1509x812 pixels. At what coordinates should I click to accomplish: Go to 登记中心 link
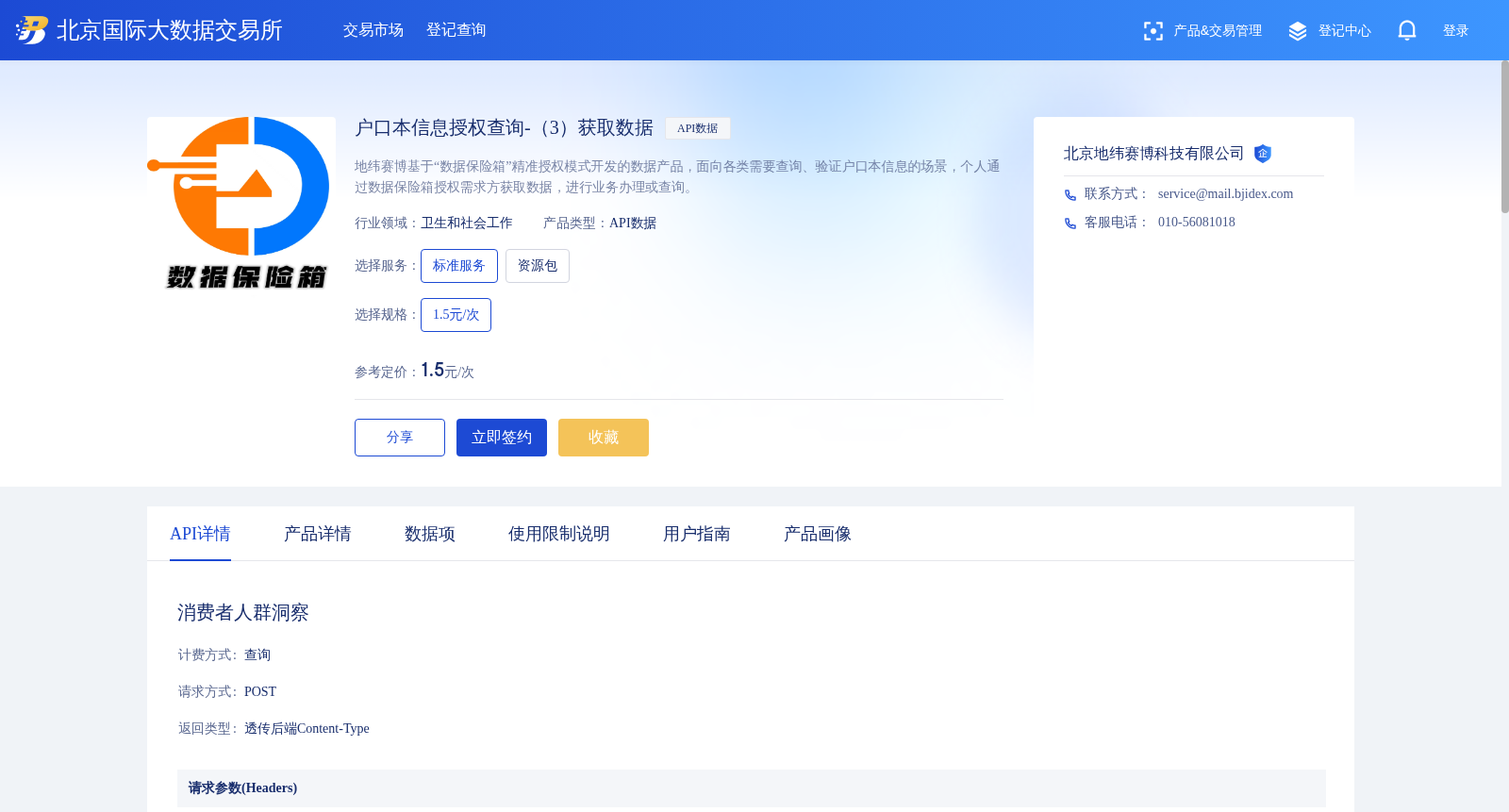click(x=1345, y=31)
